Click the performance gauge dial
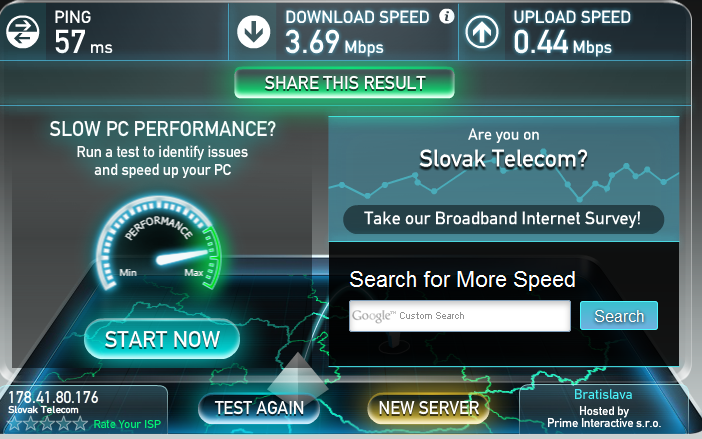 point(158,244)
